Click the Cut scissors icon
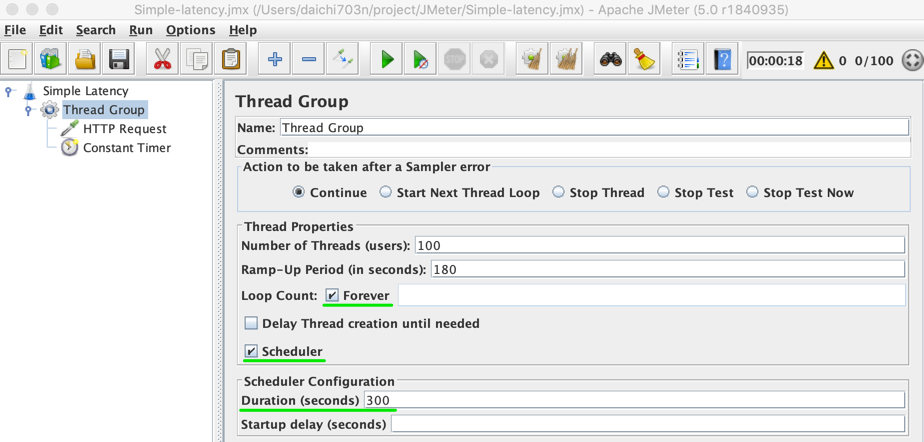 click(162, 59)
